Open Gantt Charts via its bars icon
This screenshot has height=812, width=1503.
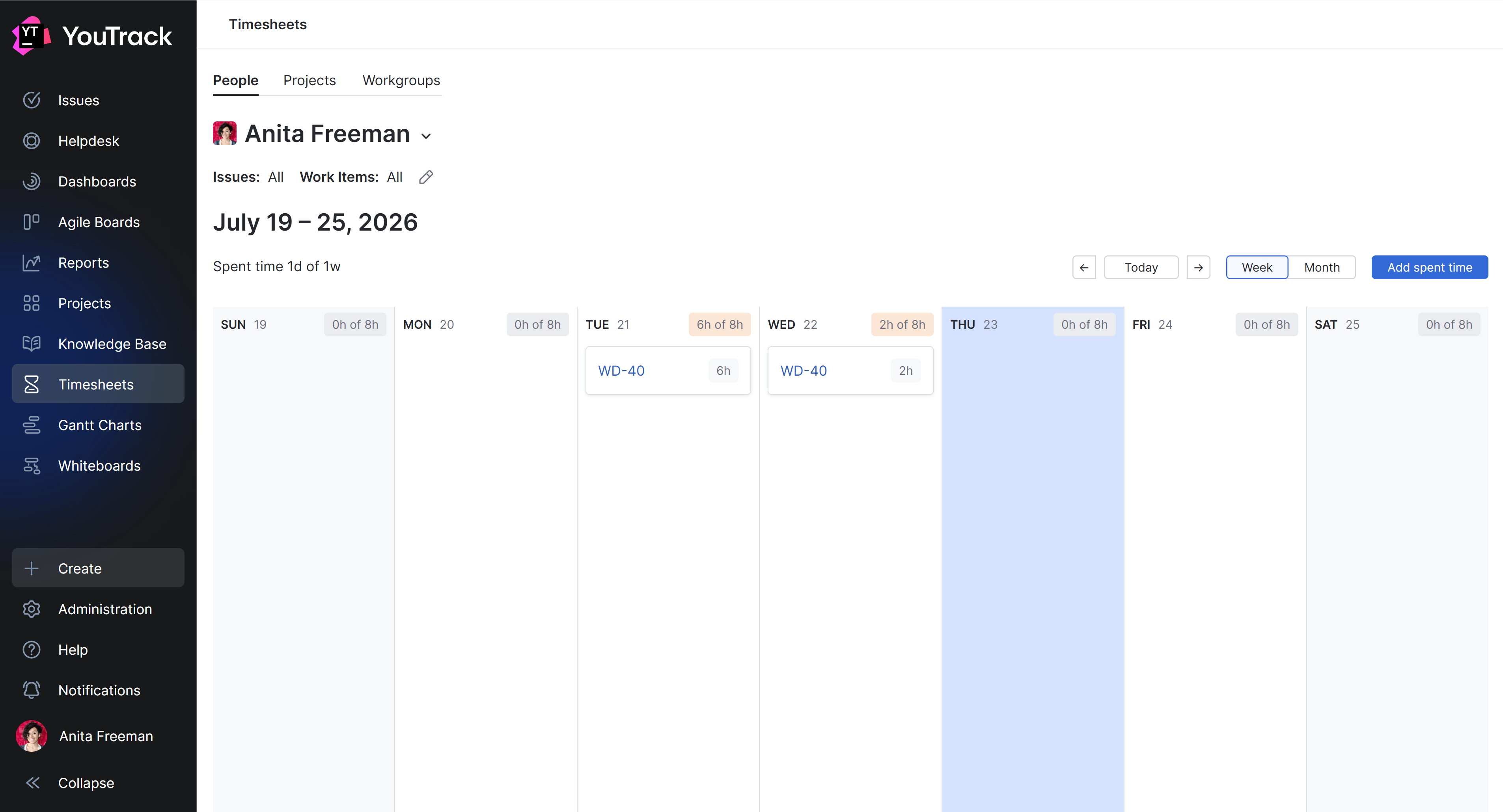pyautogui.click(x=32, y=425)
